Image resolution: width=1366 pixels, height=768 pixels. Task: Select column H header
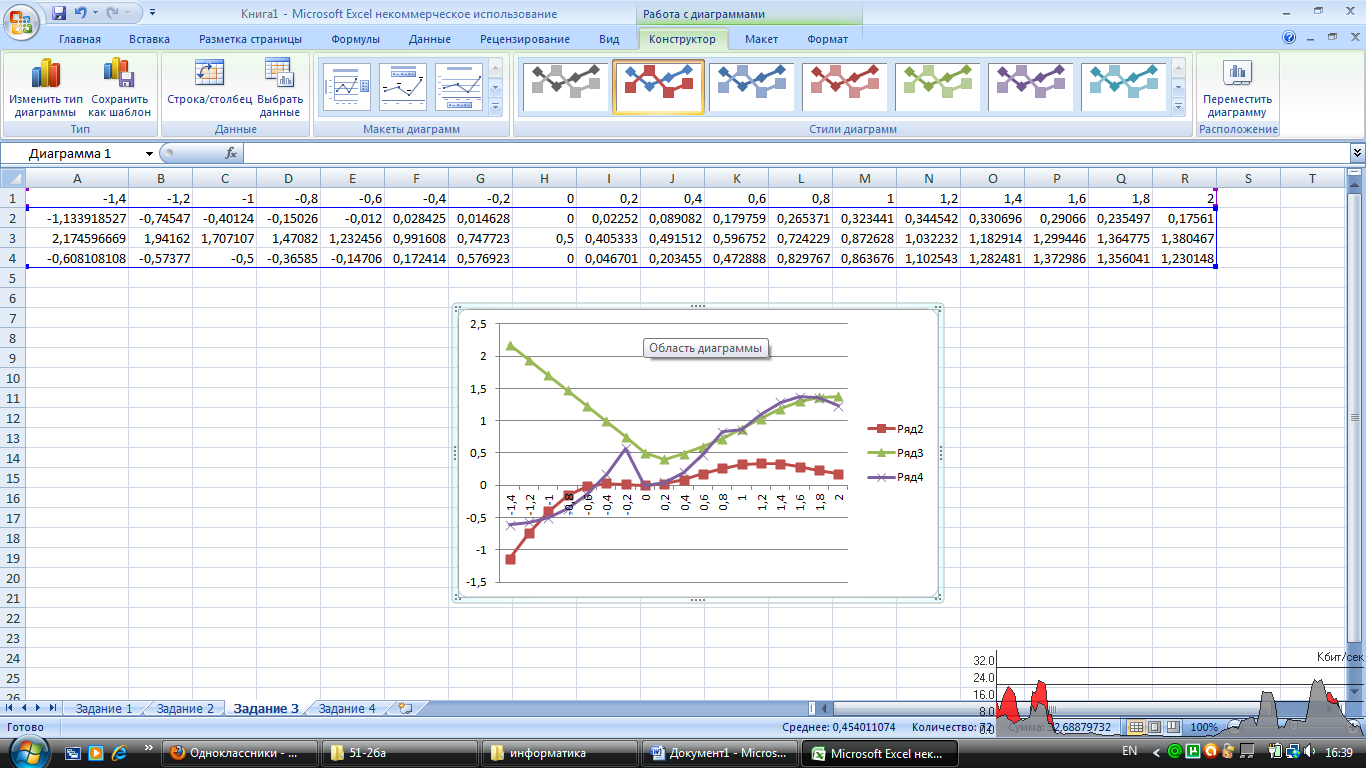(544, 178)
